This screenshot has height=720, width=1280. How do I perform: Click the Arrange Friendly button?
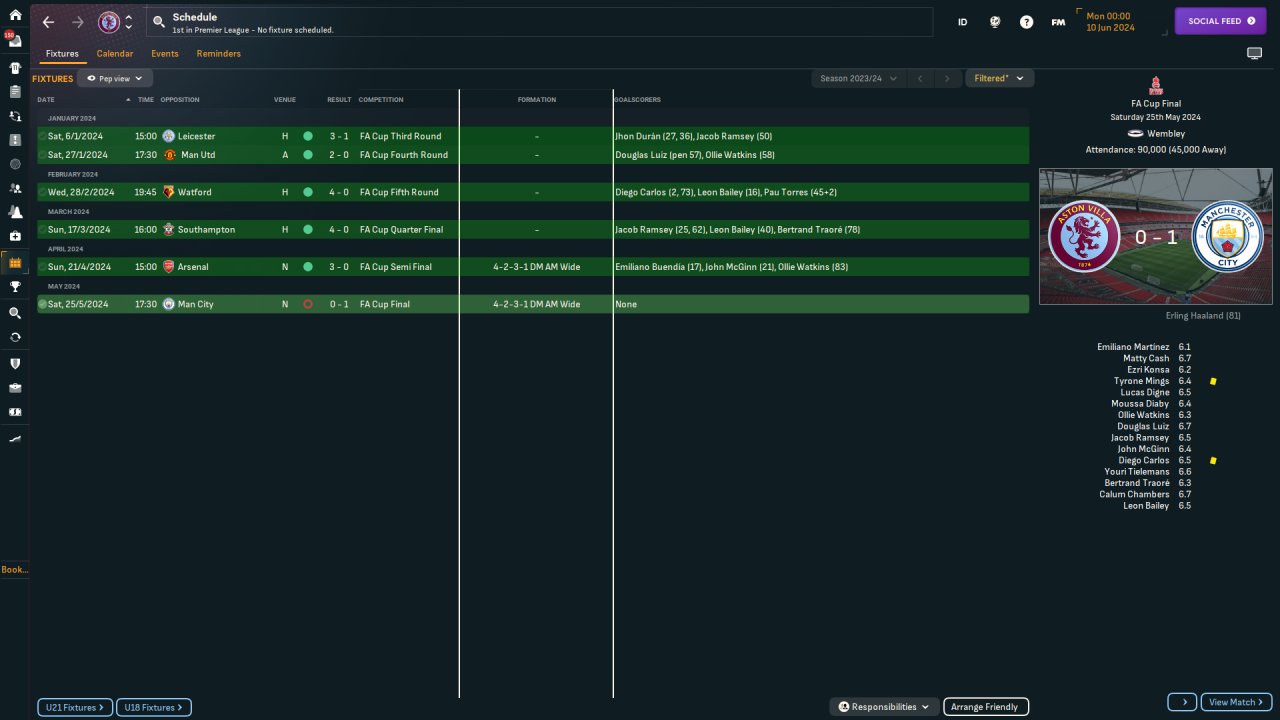[x=986, y=707]
